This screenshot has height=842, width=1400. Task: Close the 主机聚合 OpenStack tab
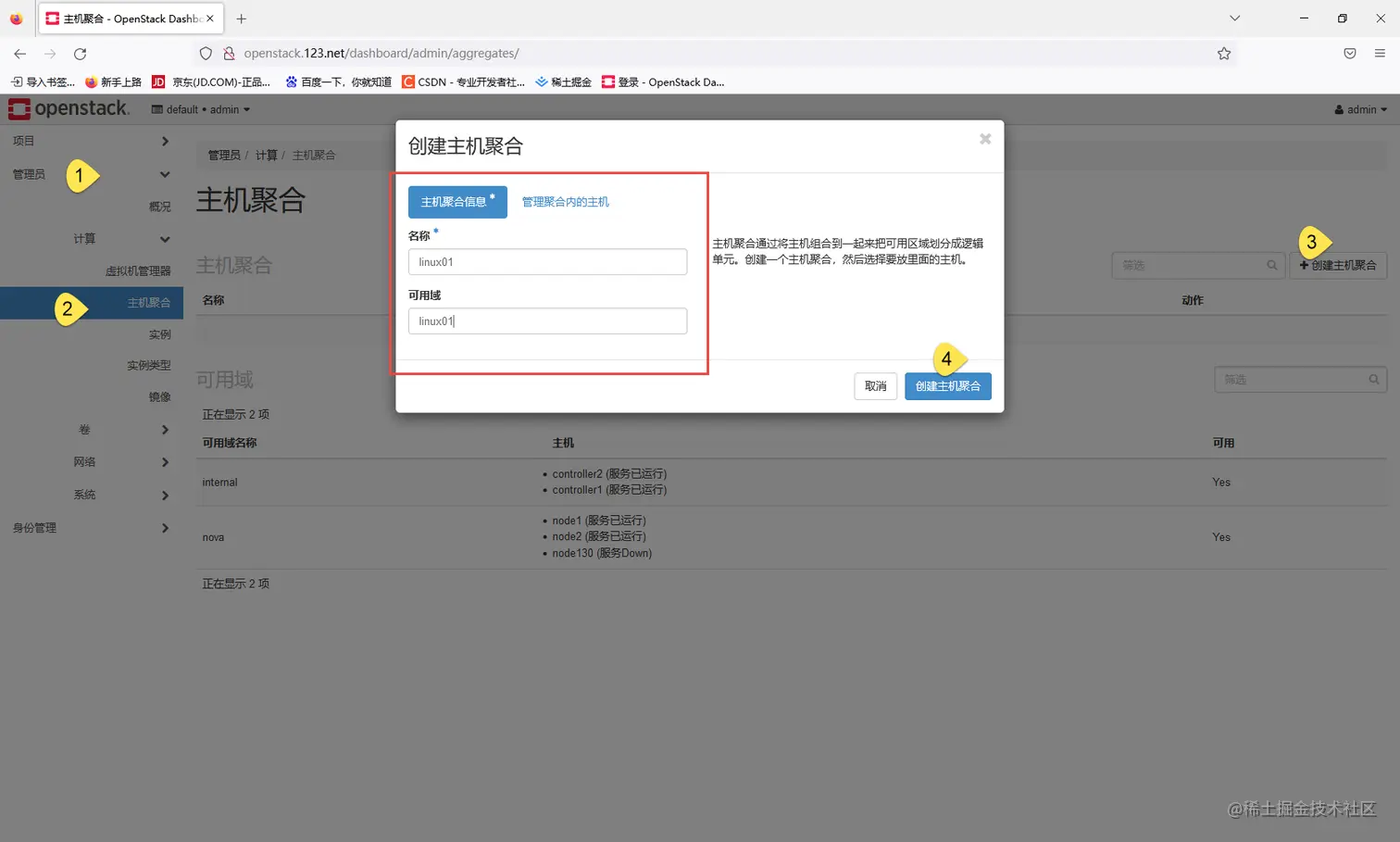click(x=210, y=19)
